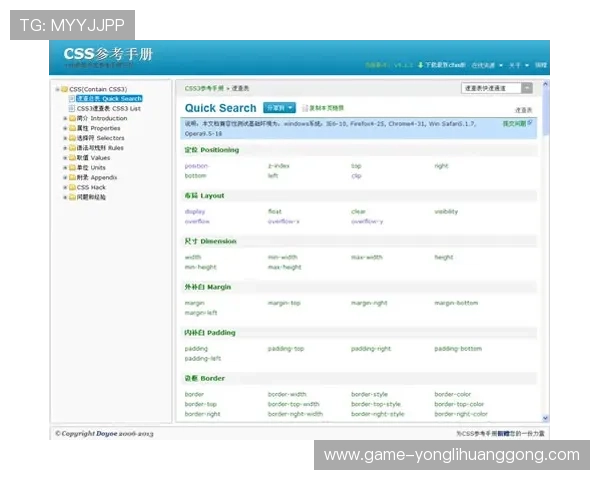This screenshot has height=480, width=600.
Task: Click the CSS3 List page icon
Action: (x=72, y=108)
